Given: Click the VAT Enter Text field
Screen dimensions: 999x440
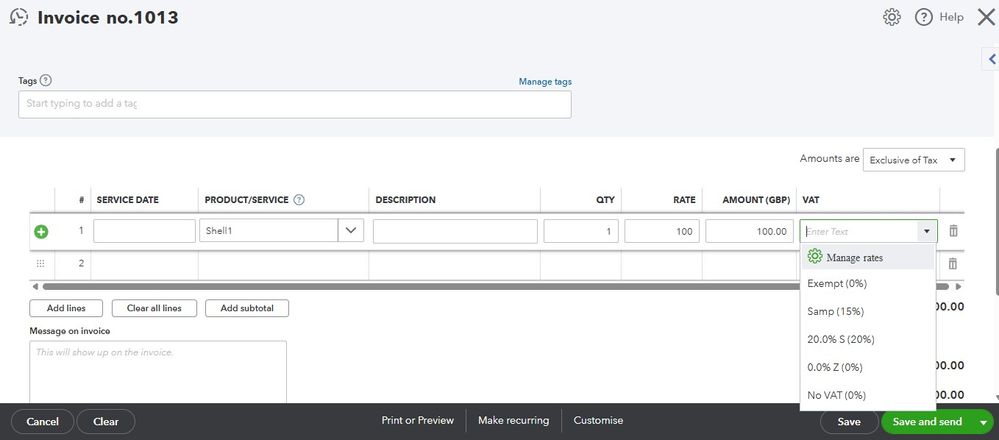Looking at the screenshot, I should coord(859,231).
